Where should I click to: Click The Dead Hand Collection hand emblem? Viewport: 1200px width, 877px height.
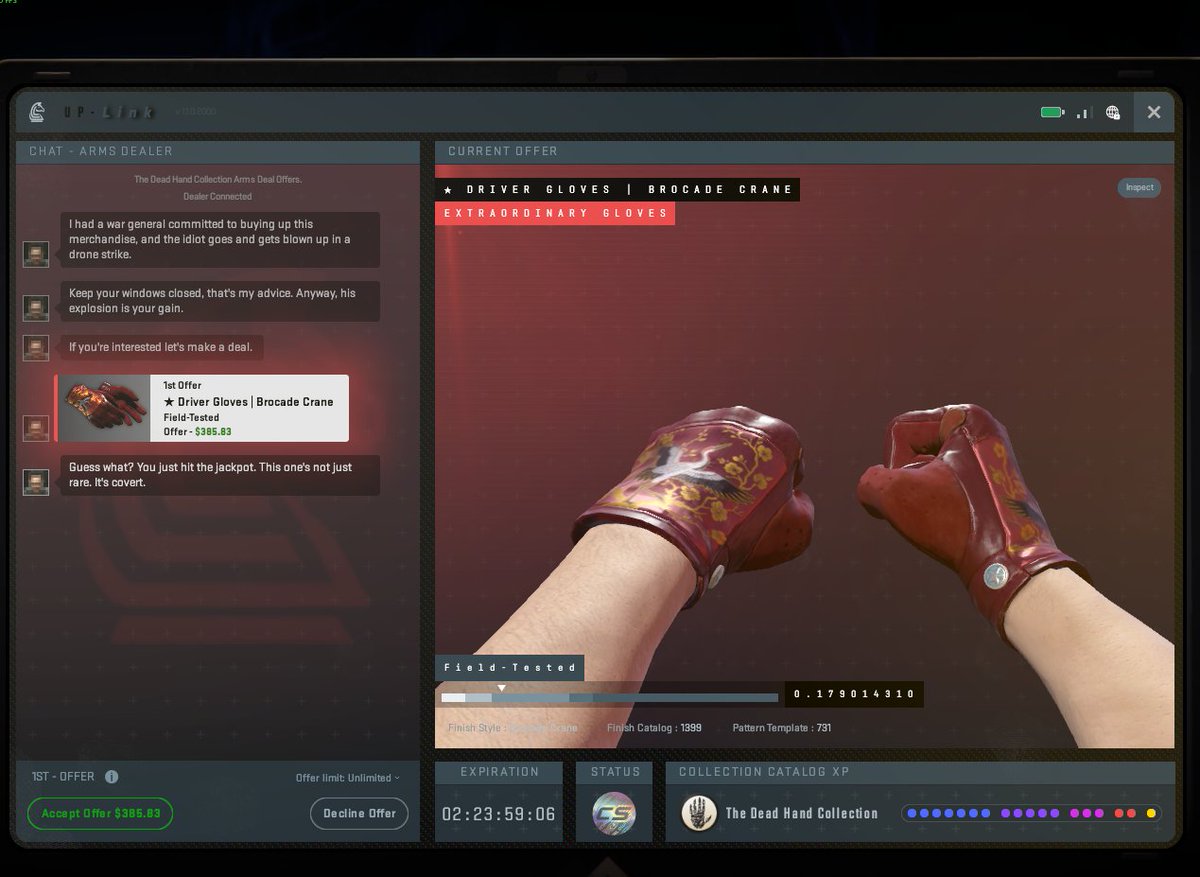(x=699, y=813)
